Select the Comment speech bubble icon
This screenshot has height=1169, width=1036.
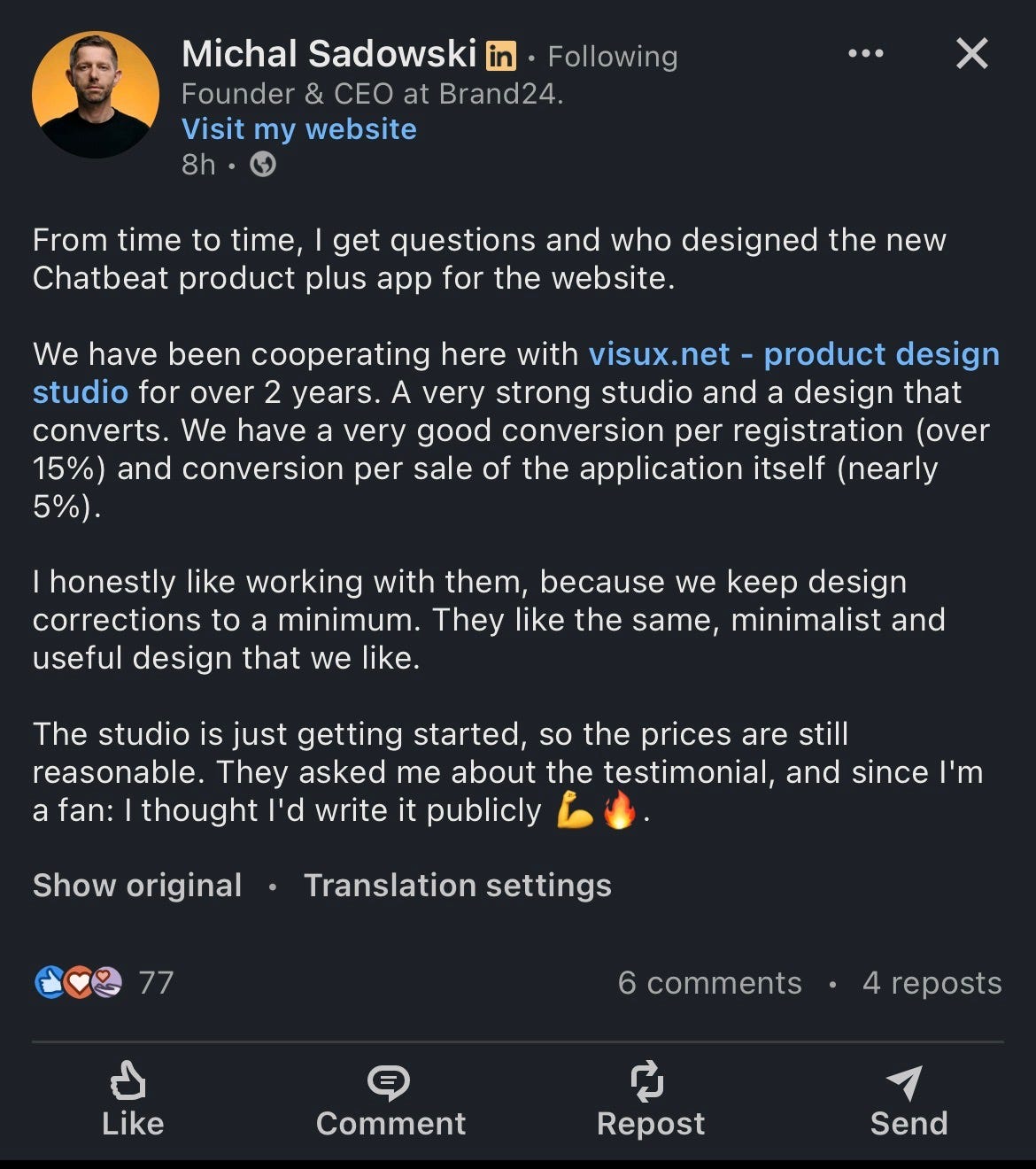click(x=390, y=1082)
